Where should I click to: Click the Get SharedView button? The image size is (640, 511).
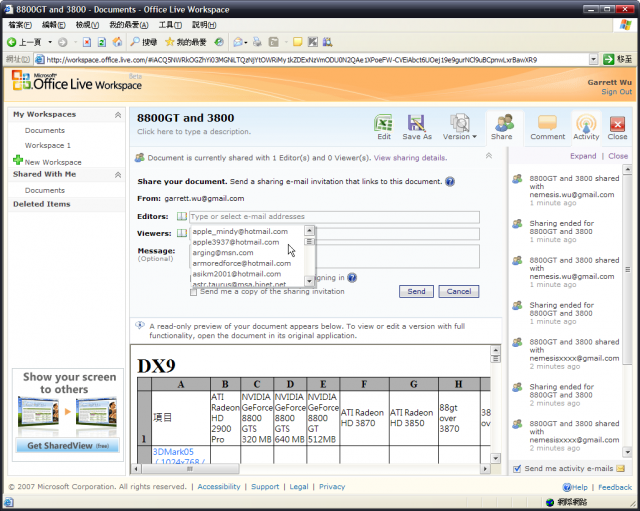click(68, 445)
